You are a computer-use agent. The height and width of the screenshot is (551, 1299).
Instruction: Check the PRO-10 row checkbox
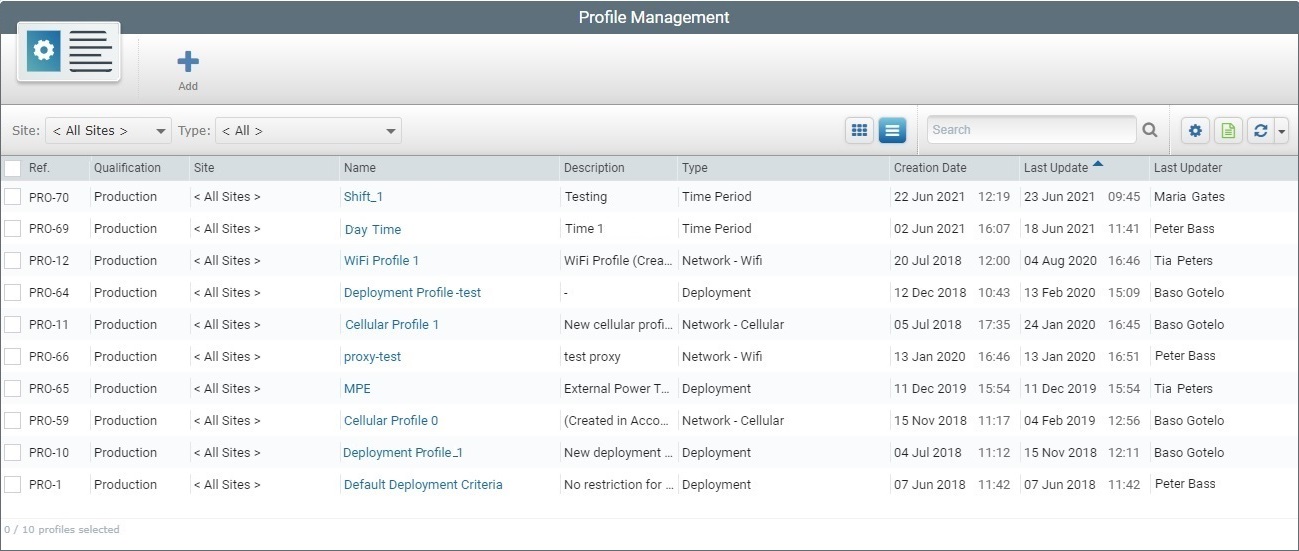click(x=12, y=453)
